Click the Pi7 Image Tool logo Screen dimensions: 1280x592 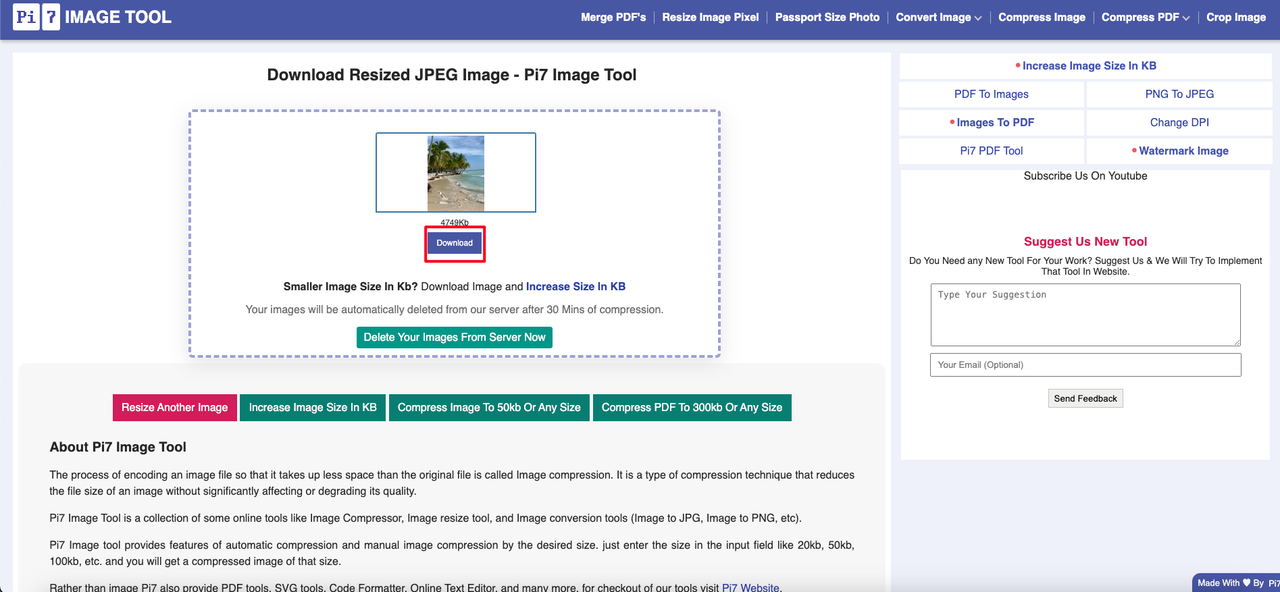click(x=92, y=17)
